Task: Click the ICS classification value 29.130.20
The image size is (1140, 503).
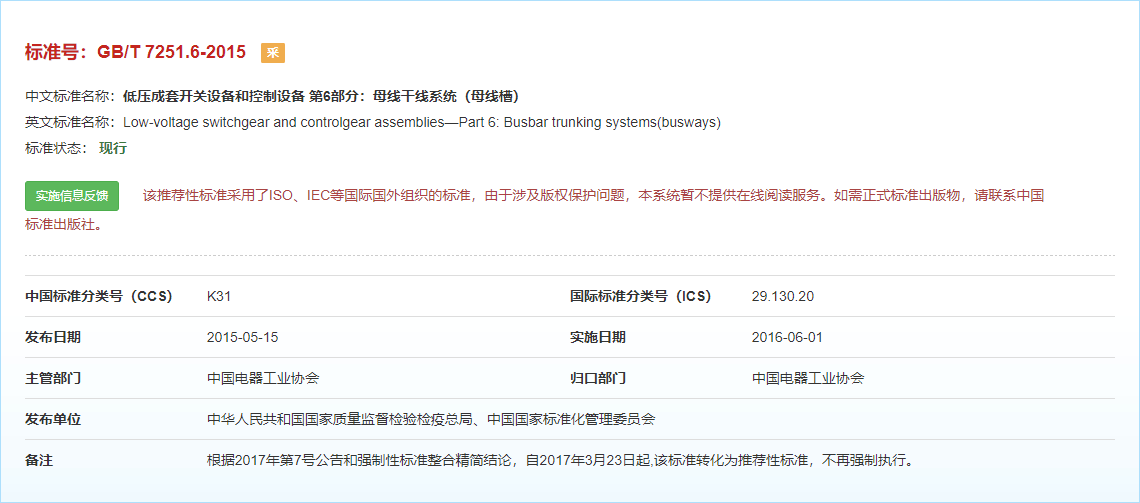Action: click(782, 296)
